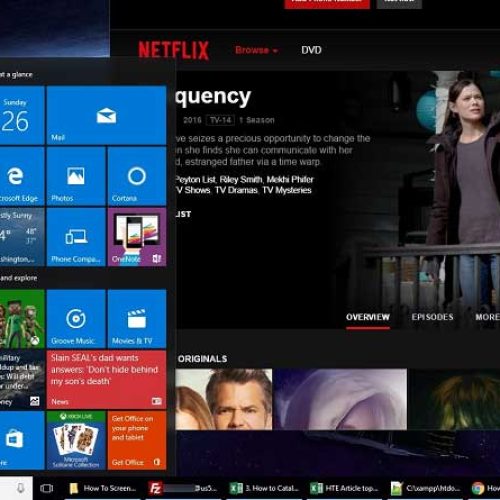Open Microsoft Solitaire Collection tile
Viewport: 500px width, 500px height.
click(x=76, y=440)
